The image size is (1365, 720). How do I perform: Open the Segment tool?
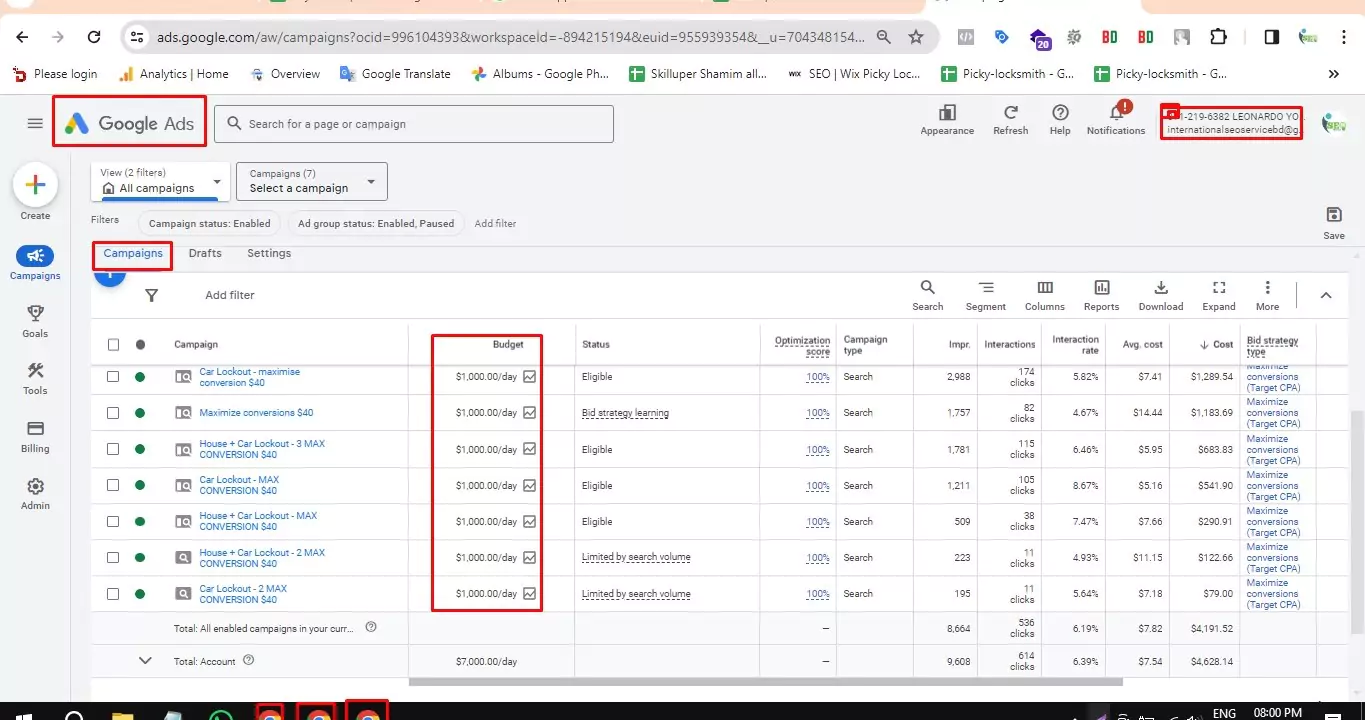coord(986,295)
